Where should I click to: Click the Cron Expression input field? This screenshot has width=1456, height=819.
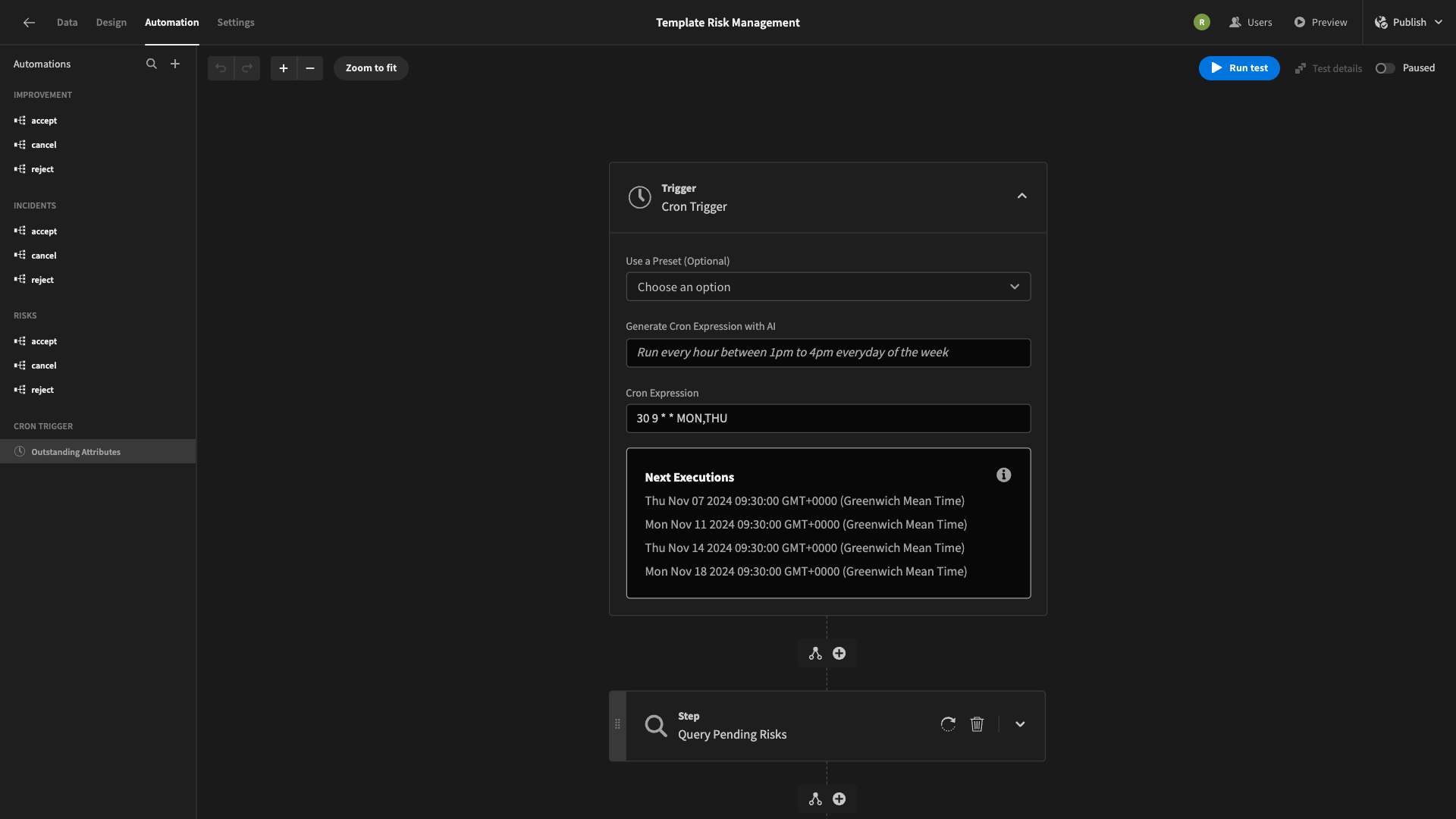[x=828, y=418]
